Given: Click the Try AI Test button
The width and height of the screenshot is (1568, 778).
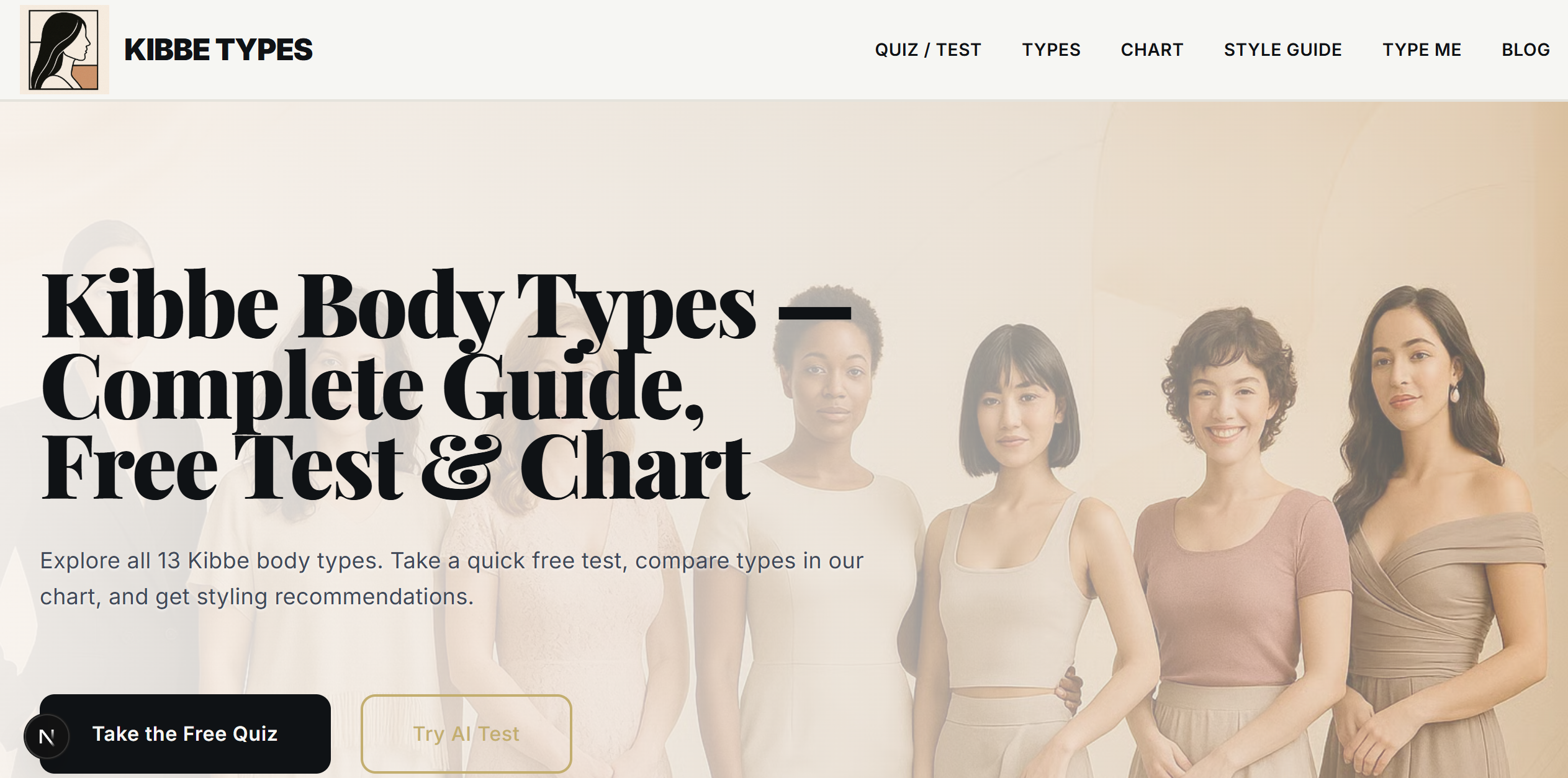Looking at the screenshot, I should pyautogui.click(x=466, y=734).
